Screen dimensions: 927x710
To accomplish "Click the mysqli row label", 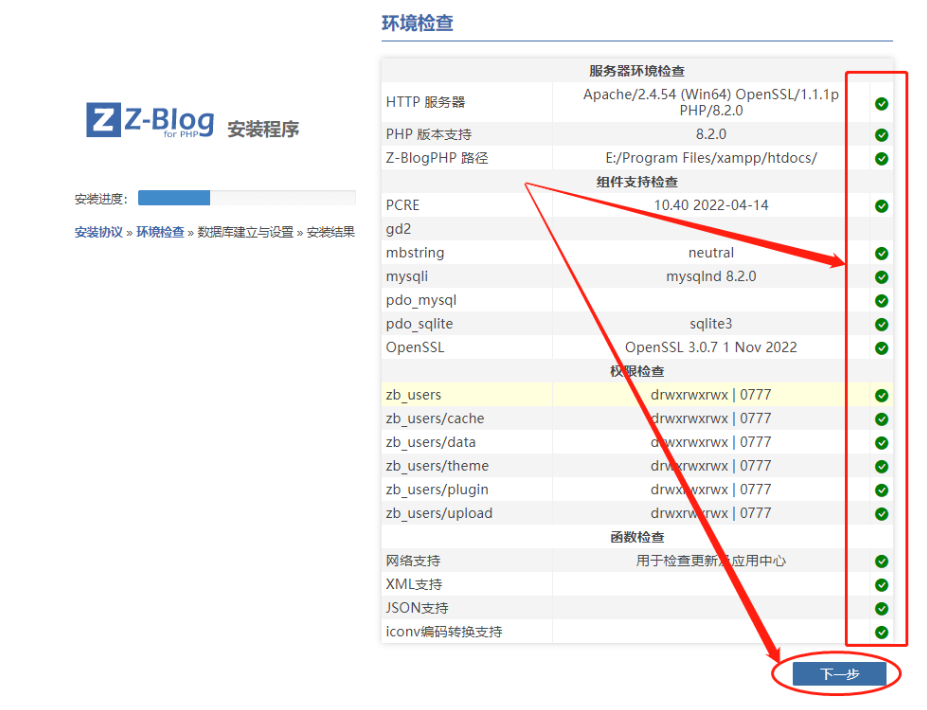I will pos(407,277).
